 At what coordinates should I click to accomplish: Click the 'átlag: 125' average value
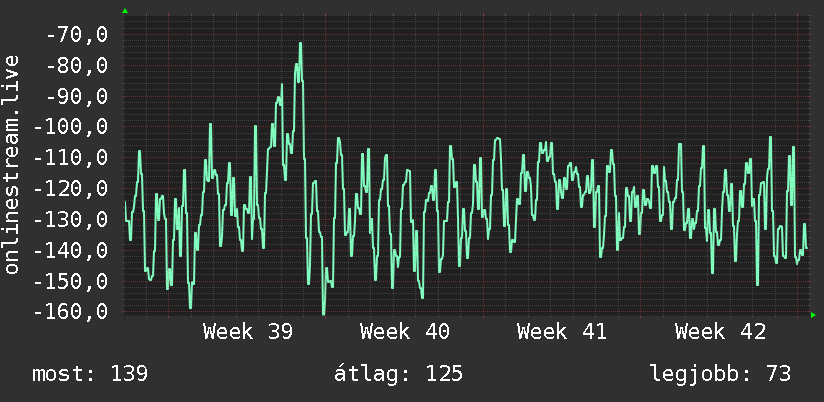click(398, 373)
